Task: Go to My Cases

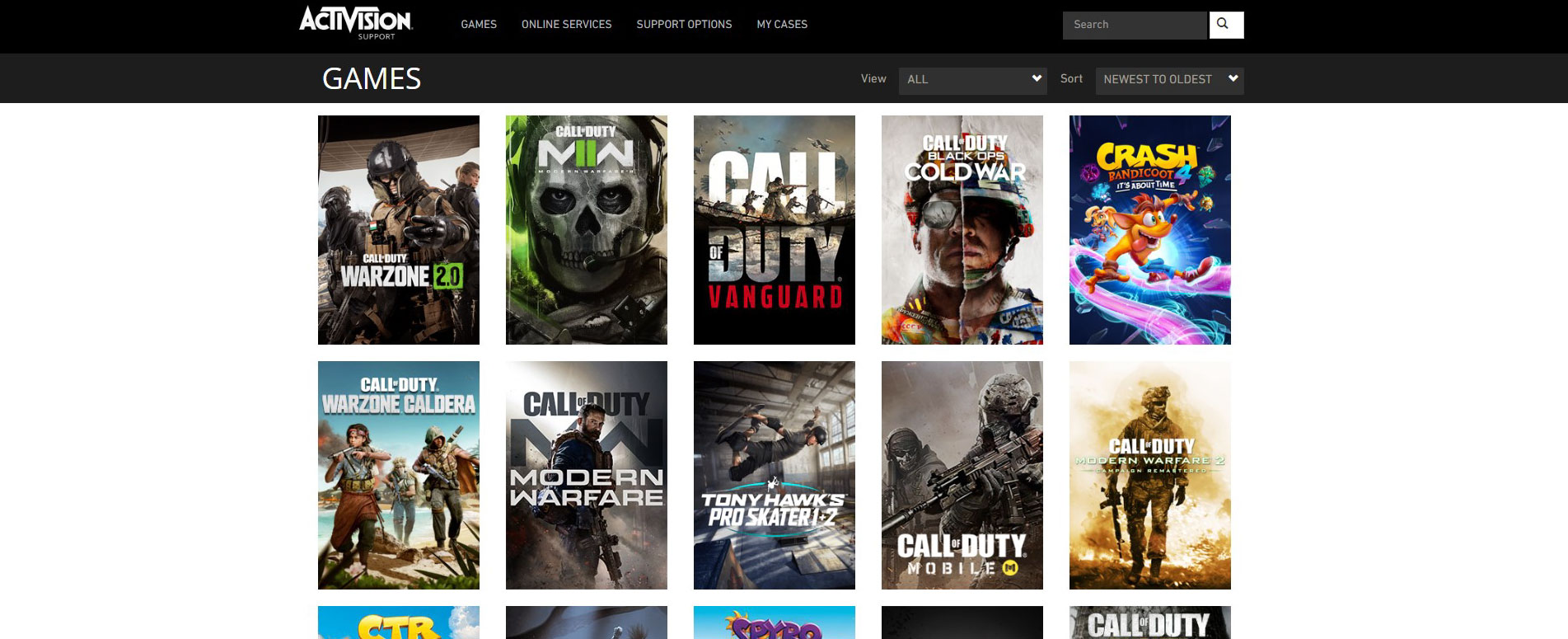Action: (x=782, y=25)
